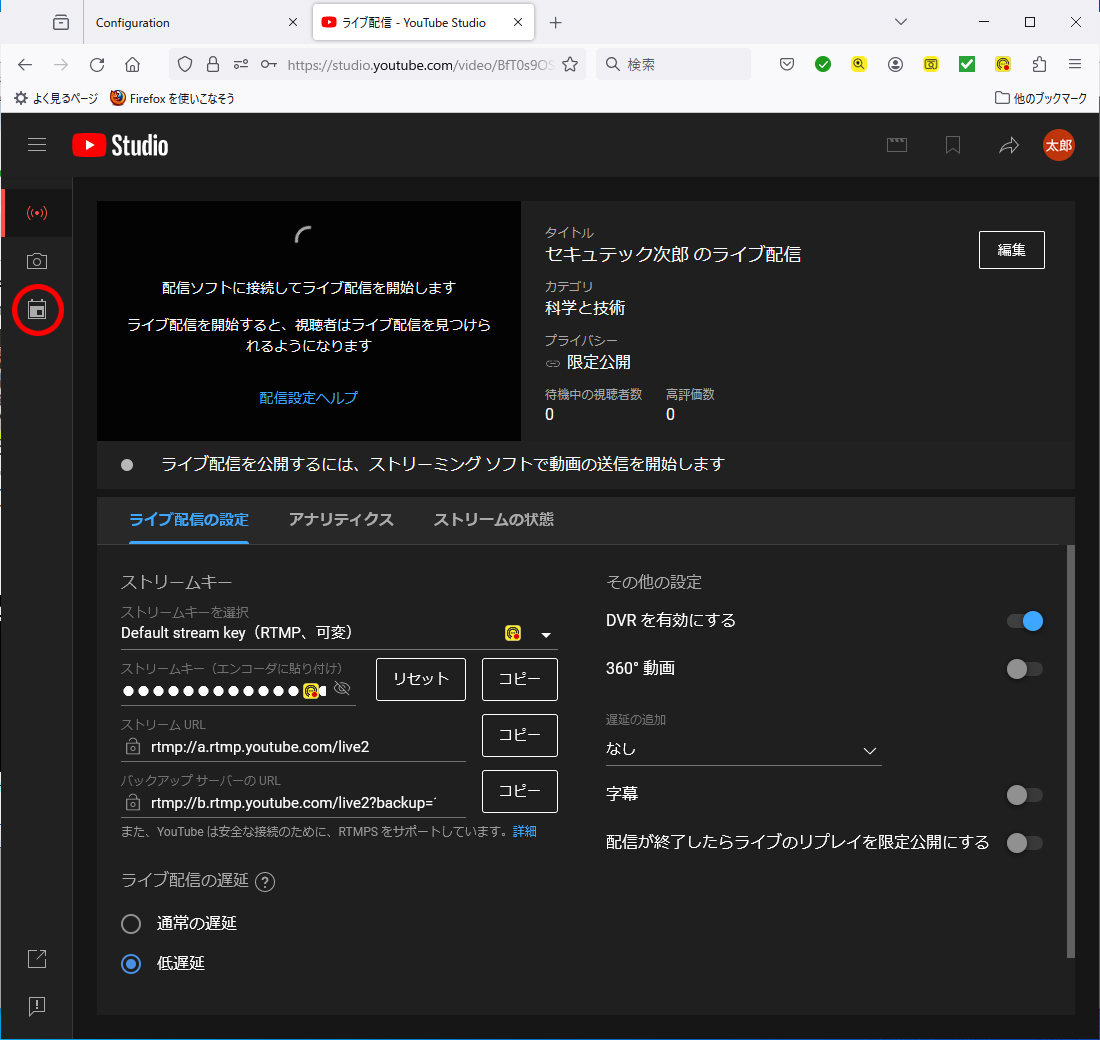Toggle replay unlisted after stream ends switch

(1025, 843)
